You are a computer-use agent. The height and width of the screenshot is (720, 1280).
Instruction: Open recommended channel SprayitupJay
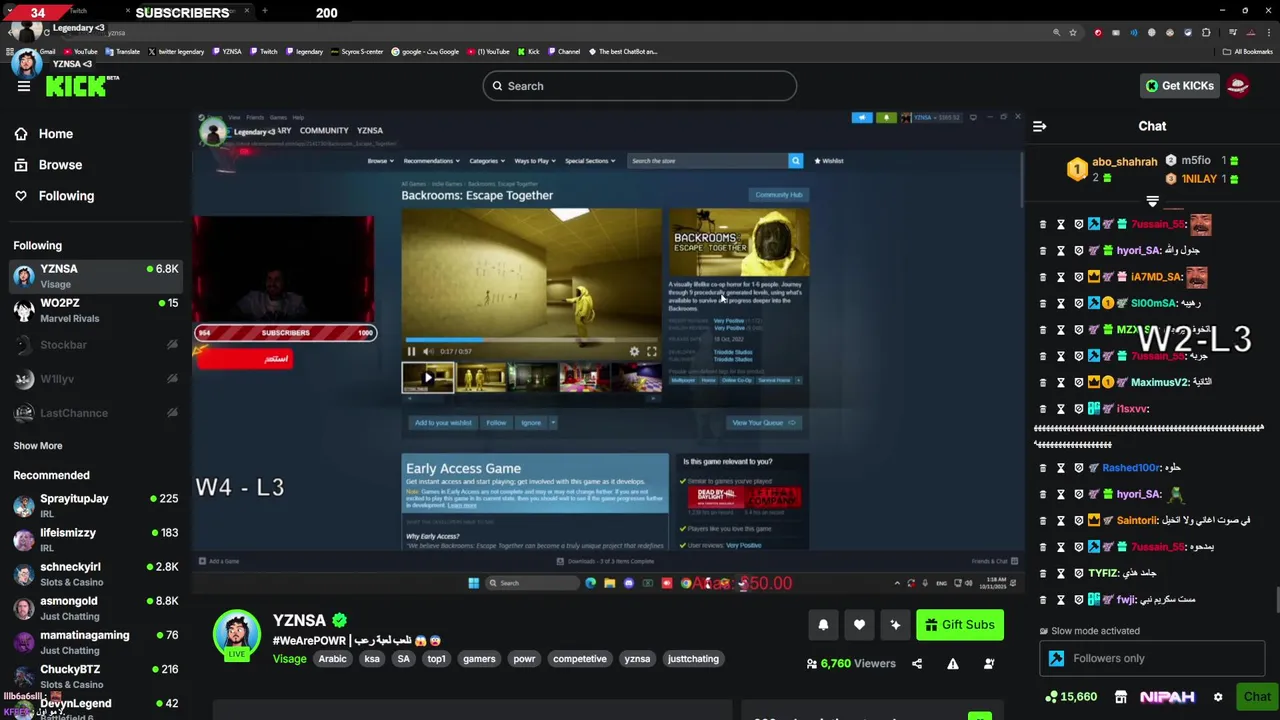(x=96, y=505)
